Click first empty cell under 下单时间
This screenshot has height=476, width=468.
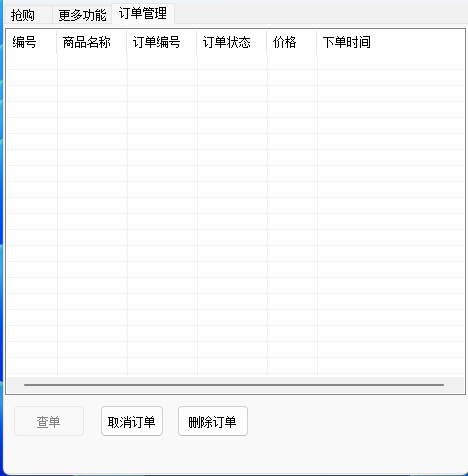391,62
